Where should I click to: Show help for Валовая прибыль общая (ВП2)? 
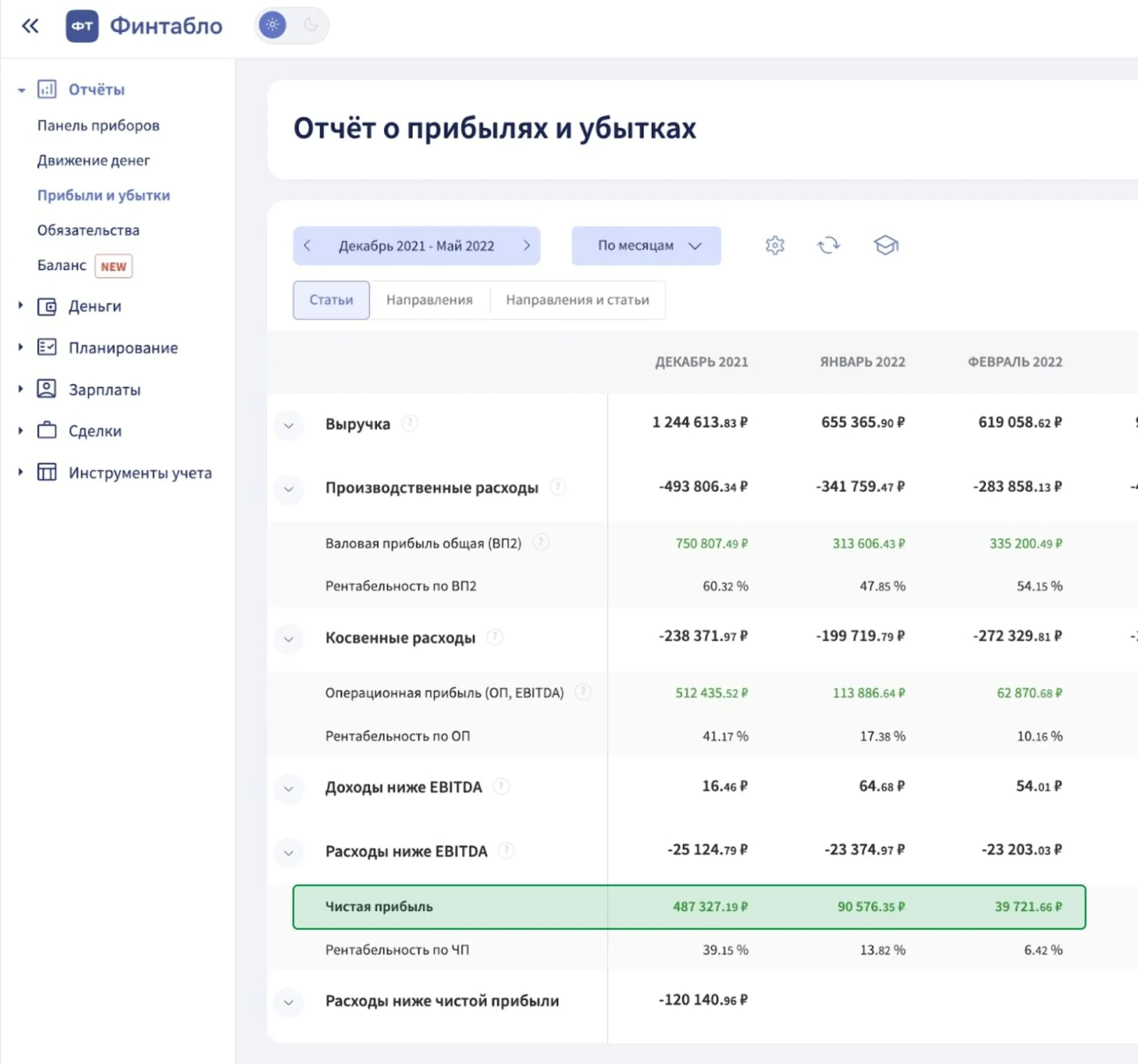point(541,542)
